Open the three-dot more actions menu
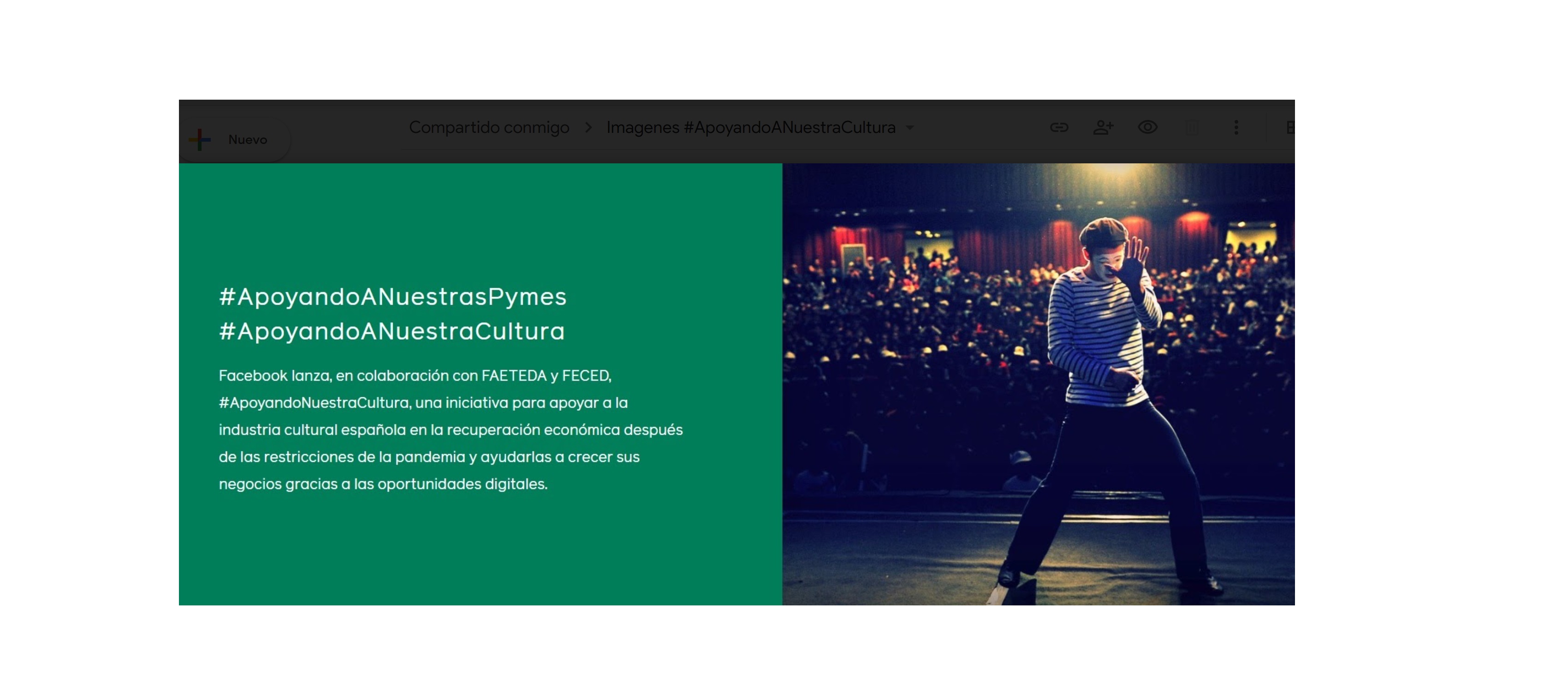 pos(1235,127)
